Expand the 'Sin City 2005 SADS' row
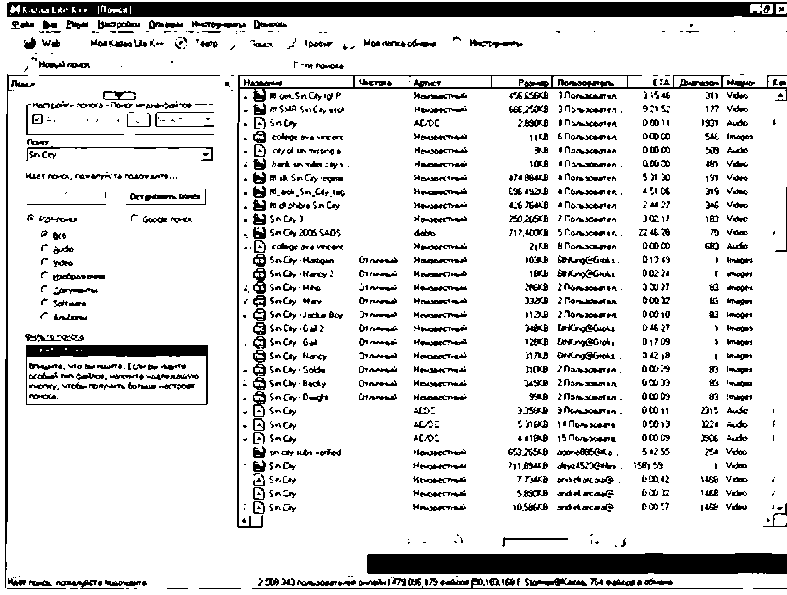This screenshot has height=595, width=787. pyautogui.click(x=245, y=233)
